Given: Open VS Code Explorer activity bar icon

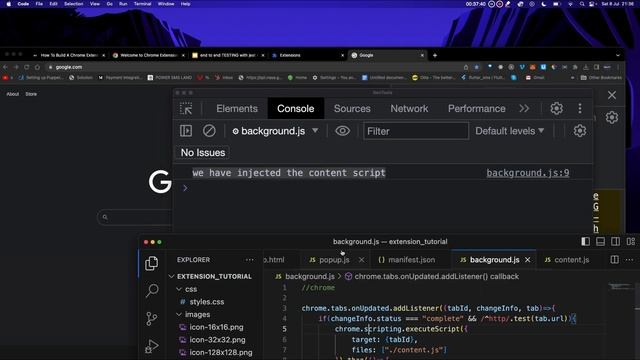Looking at the screenshot, I should (x=151, y=263).
